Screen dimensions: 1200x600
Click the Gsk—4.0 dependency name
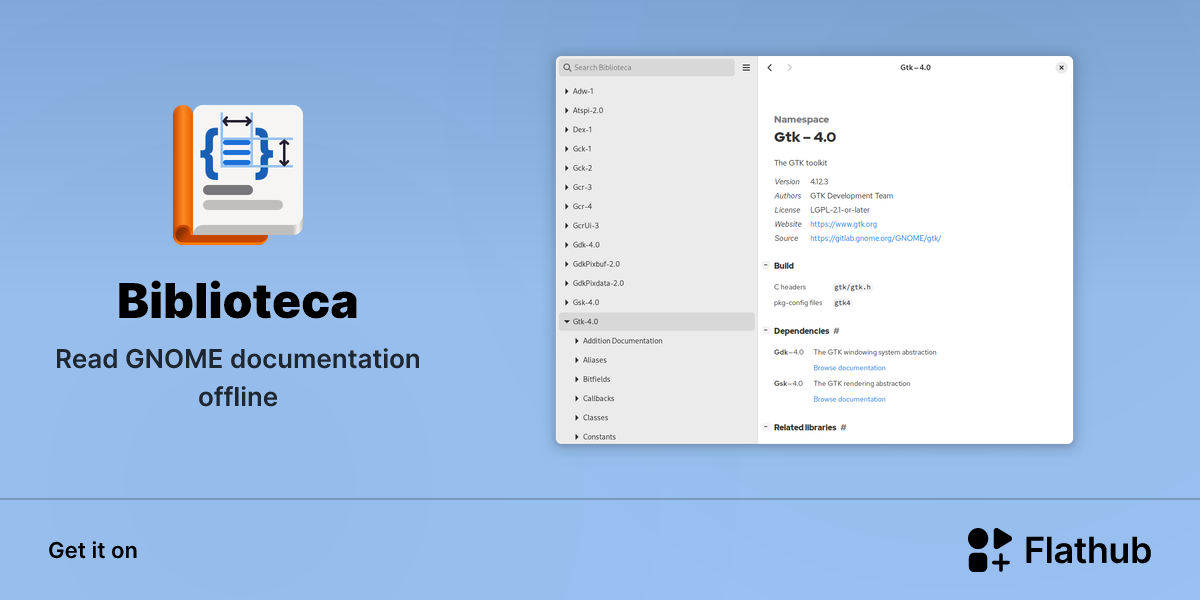(x=789, y=383)
